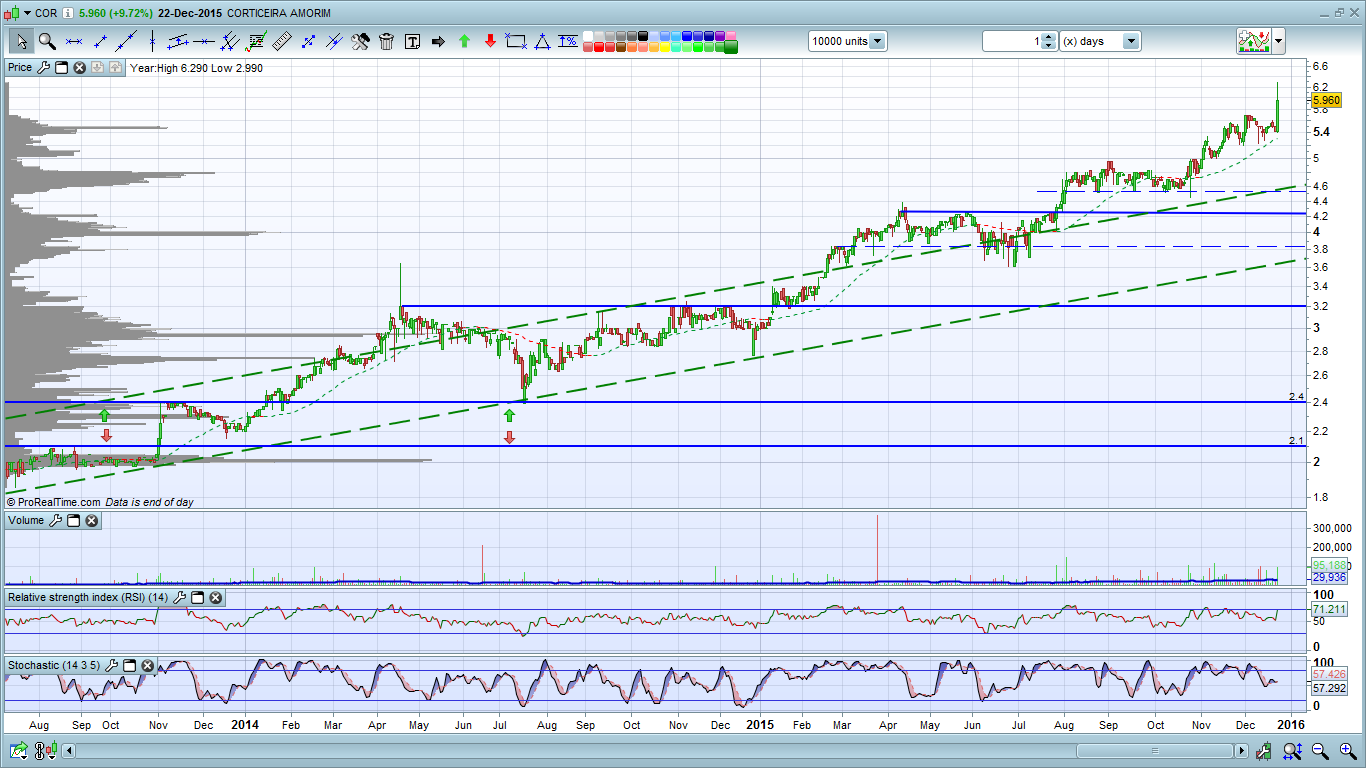Select the triangle drawing tool
Image resolution: width=1366 pixels, height=768 pixels.
(x=542, y=41)
